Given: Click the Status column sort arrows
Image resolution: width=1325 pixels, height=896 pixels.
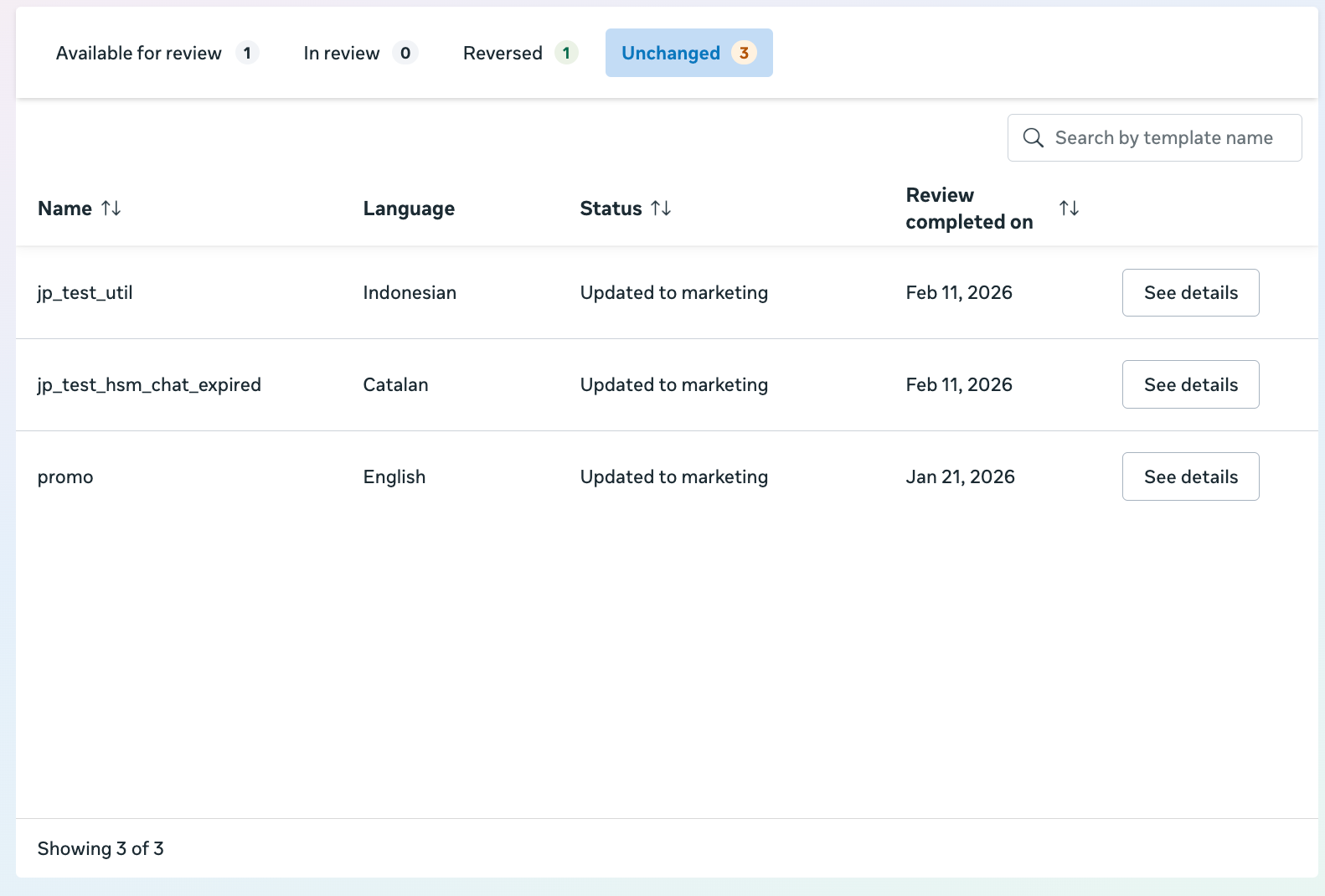Looking at the screenshot, I should pyautogui.click(x=661, y=209).
